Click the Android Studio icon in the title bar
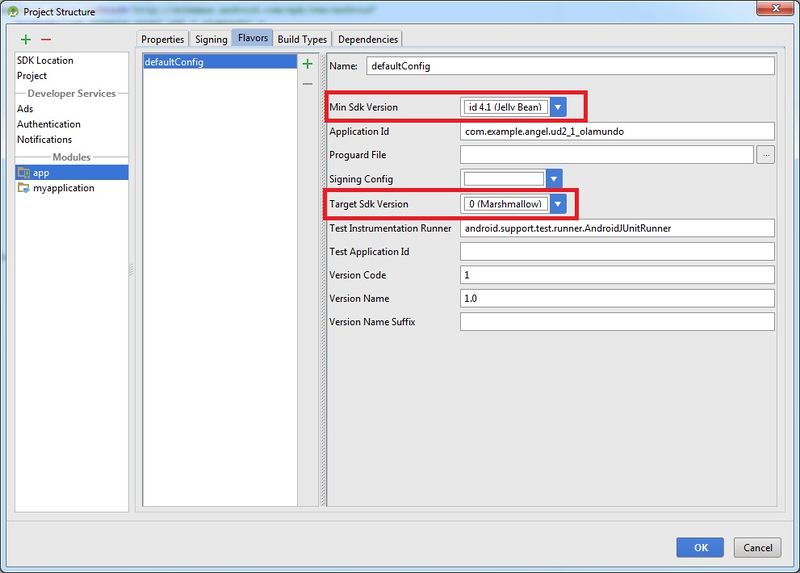The width and height of the screenshot is (800, 573). (13, 11)
